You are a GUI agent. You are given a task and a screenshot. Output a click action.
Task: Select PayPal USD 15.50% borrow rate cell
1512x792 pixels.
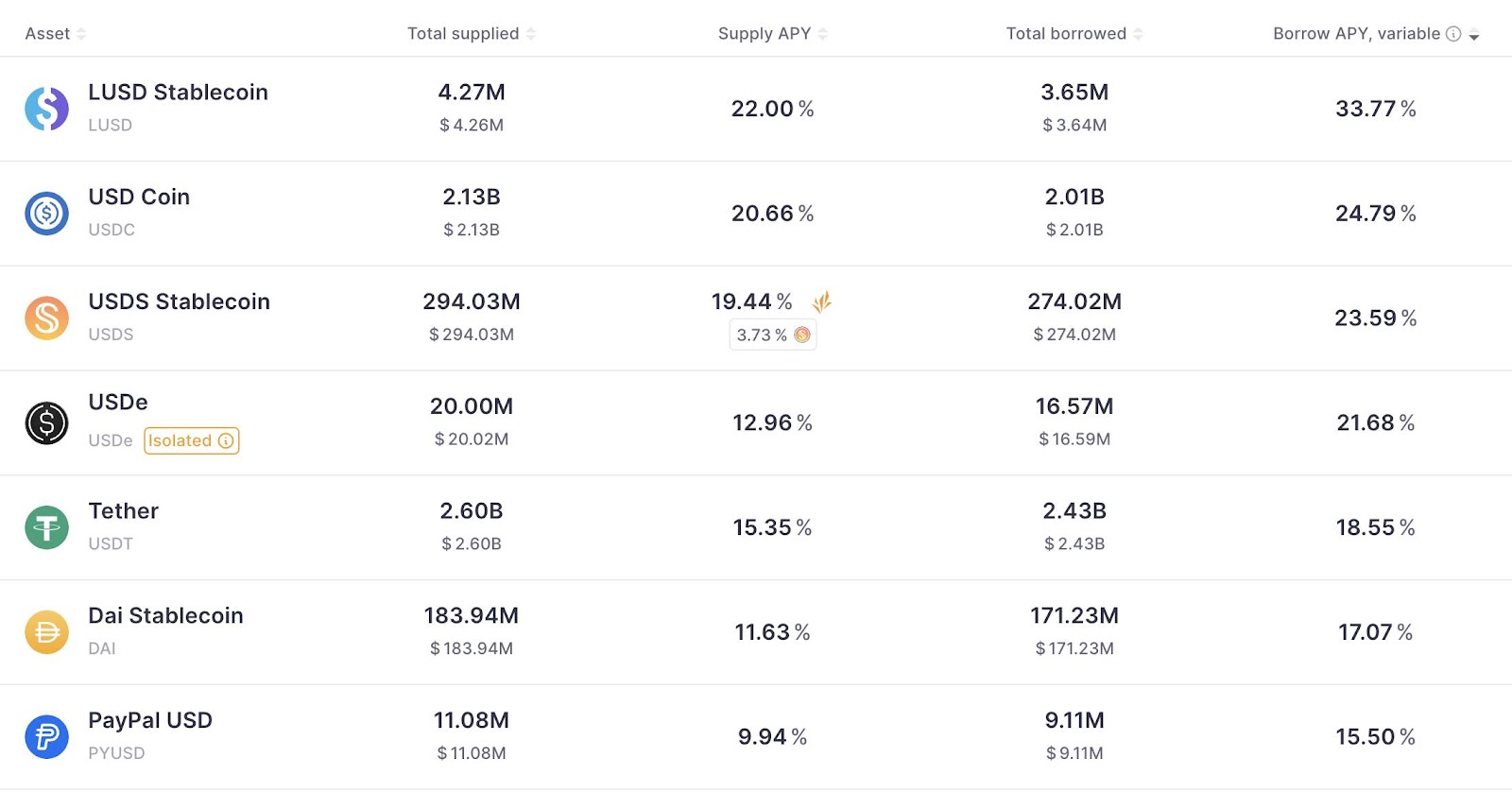tap(1375, 737)
